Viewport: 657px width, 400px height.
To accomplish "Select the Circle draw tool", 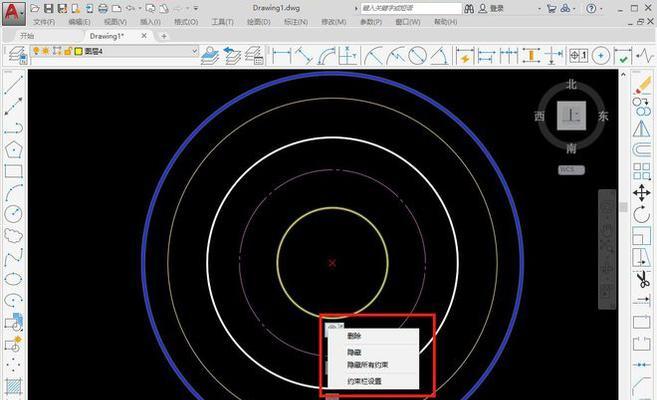I will click(x=13, y=214).
